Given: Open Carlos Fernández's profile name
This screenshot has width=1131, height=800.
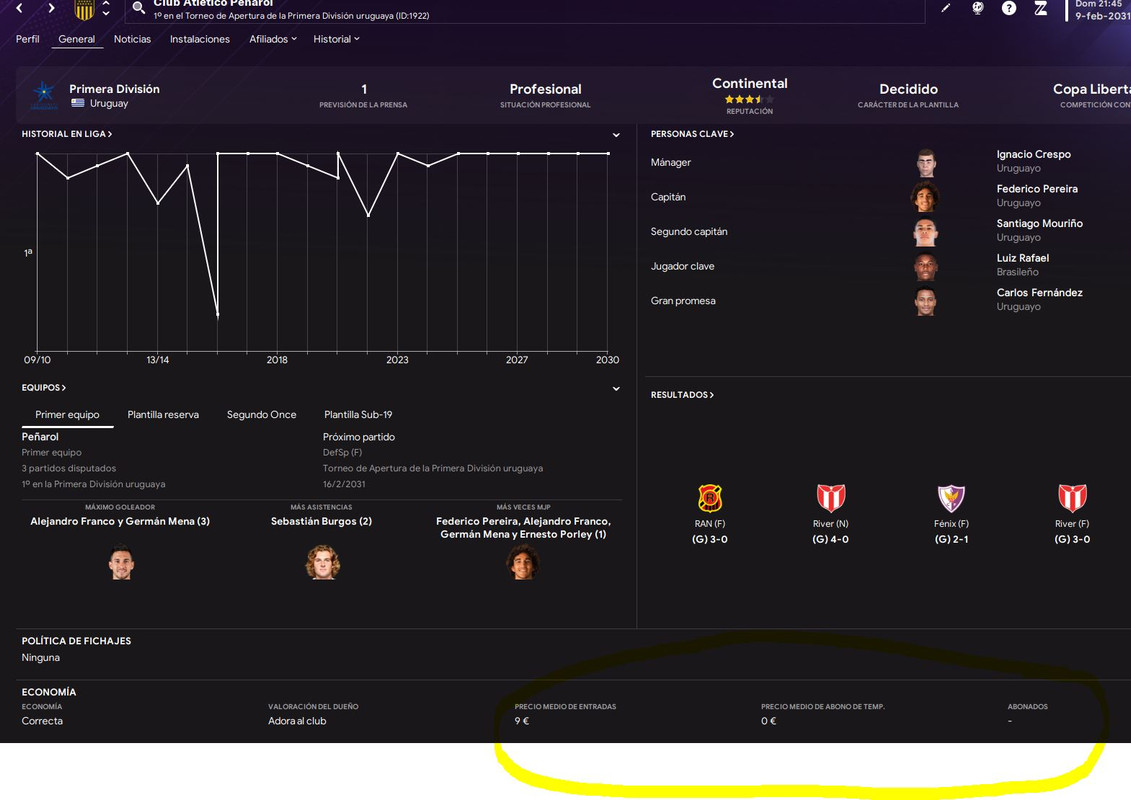Looking at the screenshot, I should (x=1039, y=293).
